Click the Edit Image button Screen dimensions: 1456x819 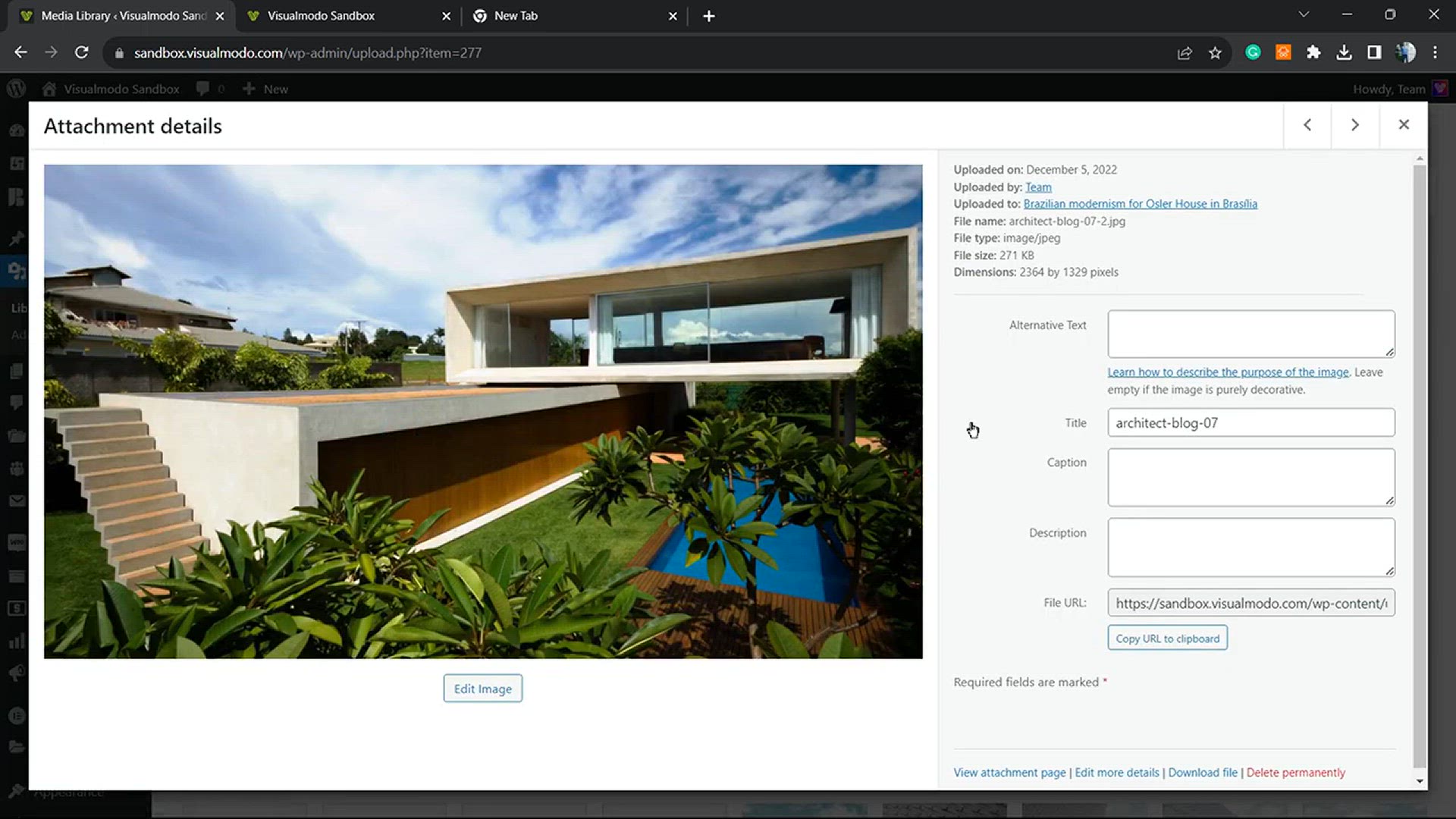click(x=483, y=689)
